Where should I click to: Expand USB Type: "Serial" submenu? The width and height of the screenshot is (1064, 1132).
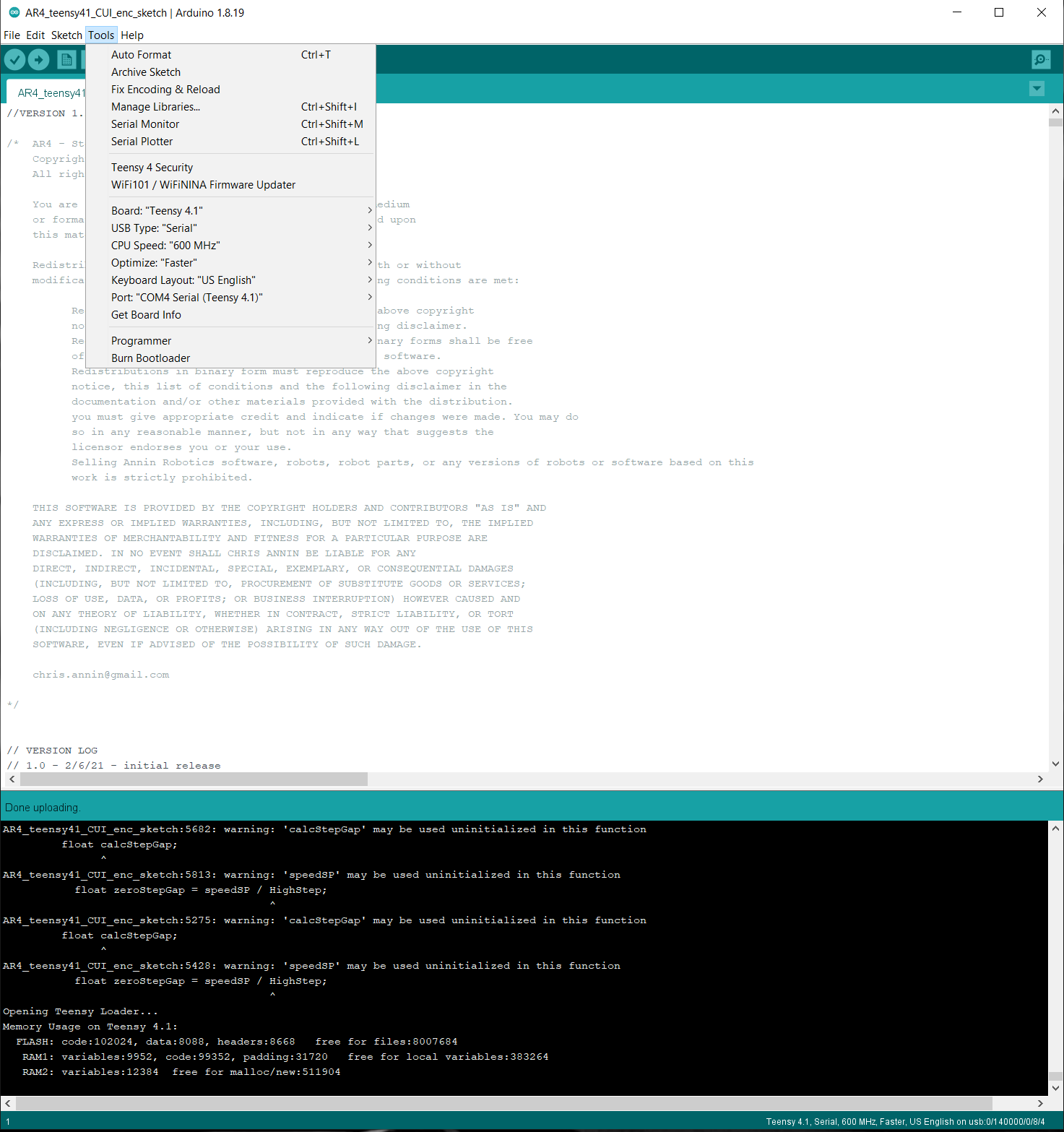pos(230,228)
